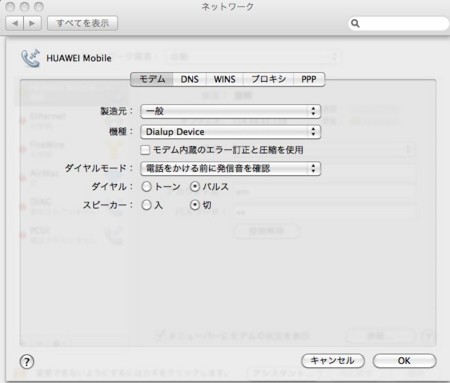Click the back navigation arrow
The width and height of the screenshot is (450, 383).
point(15,23)
